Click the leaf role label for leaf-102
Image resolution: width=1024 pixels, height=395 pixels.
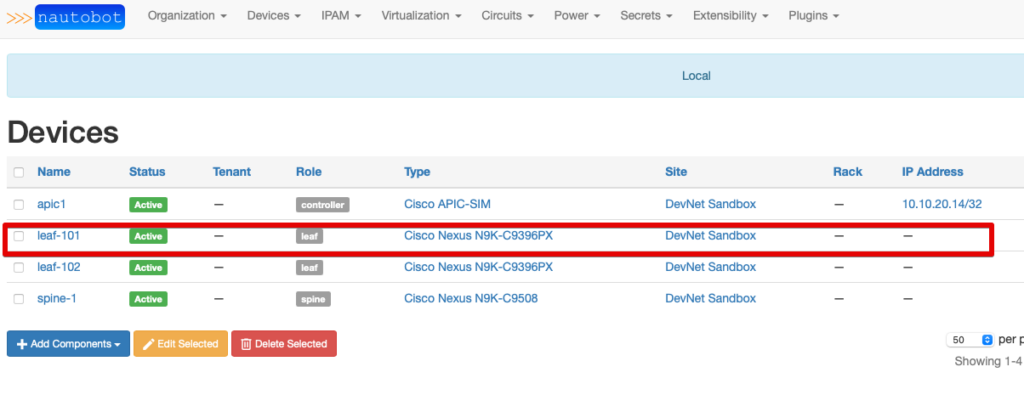coord(310,268)
